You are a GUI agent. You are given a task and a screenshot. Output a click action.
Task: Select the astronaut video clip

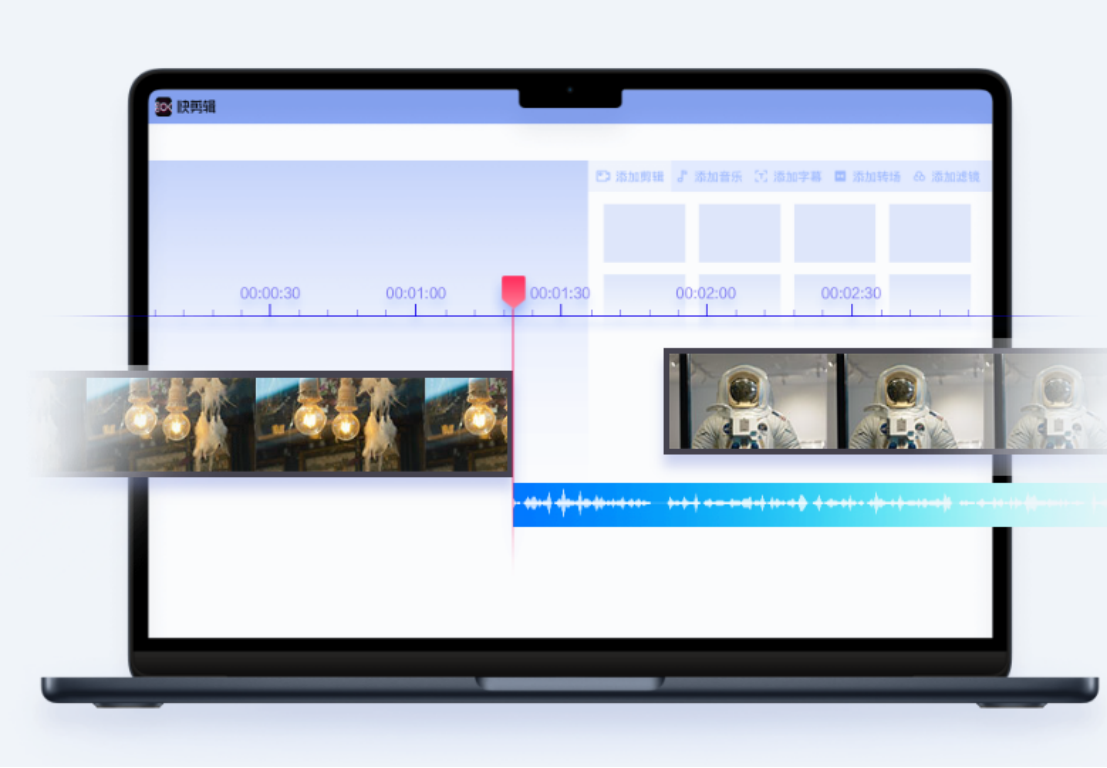[885, 401]
